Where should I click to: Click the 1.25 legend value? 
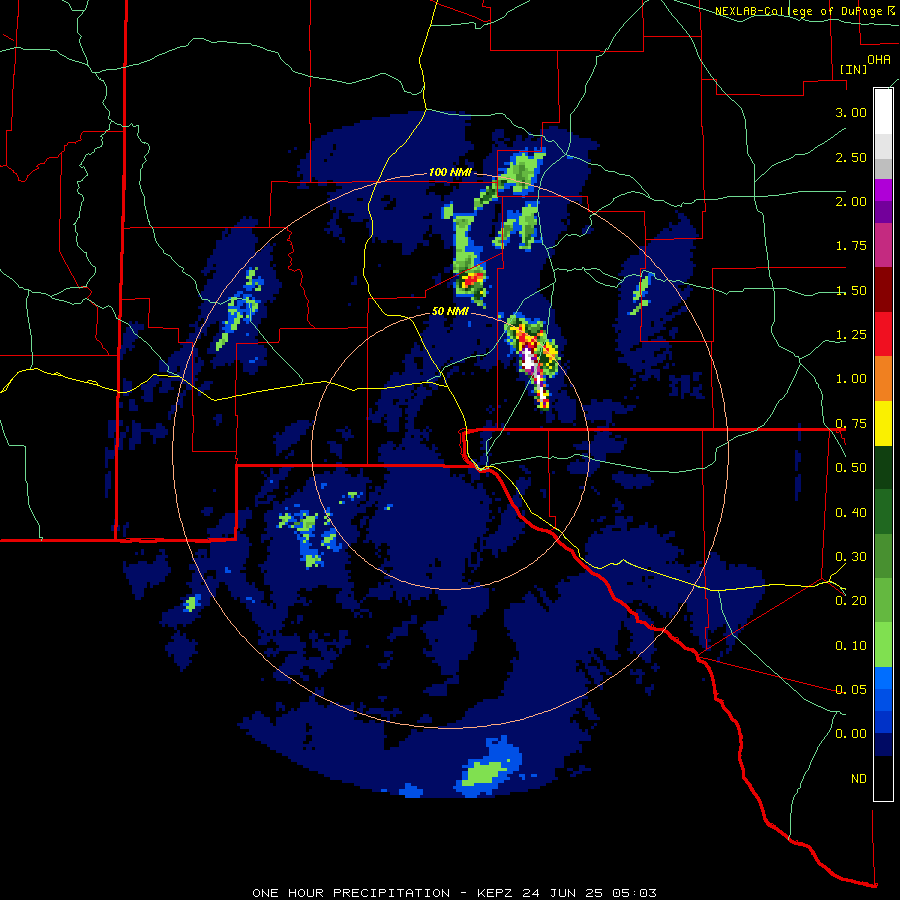pyautogui.click(x=851, y=335)
